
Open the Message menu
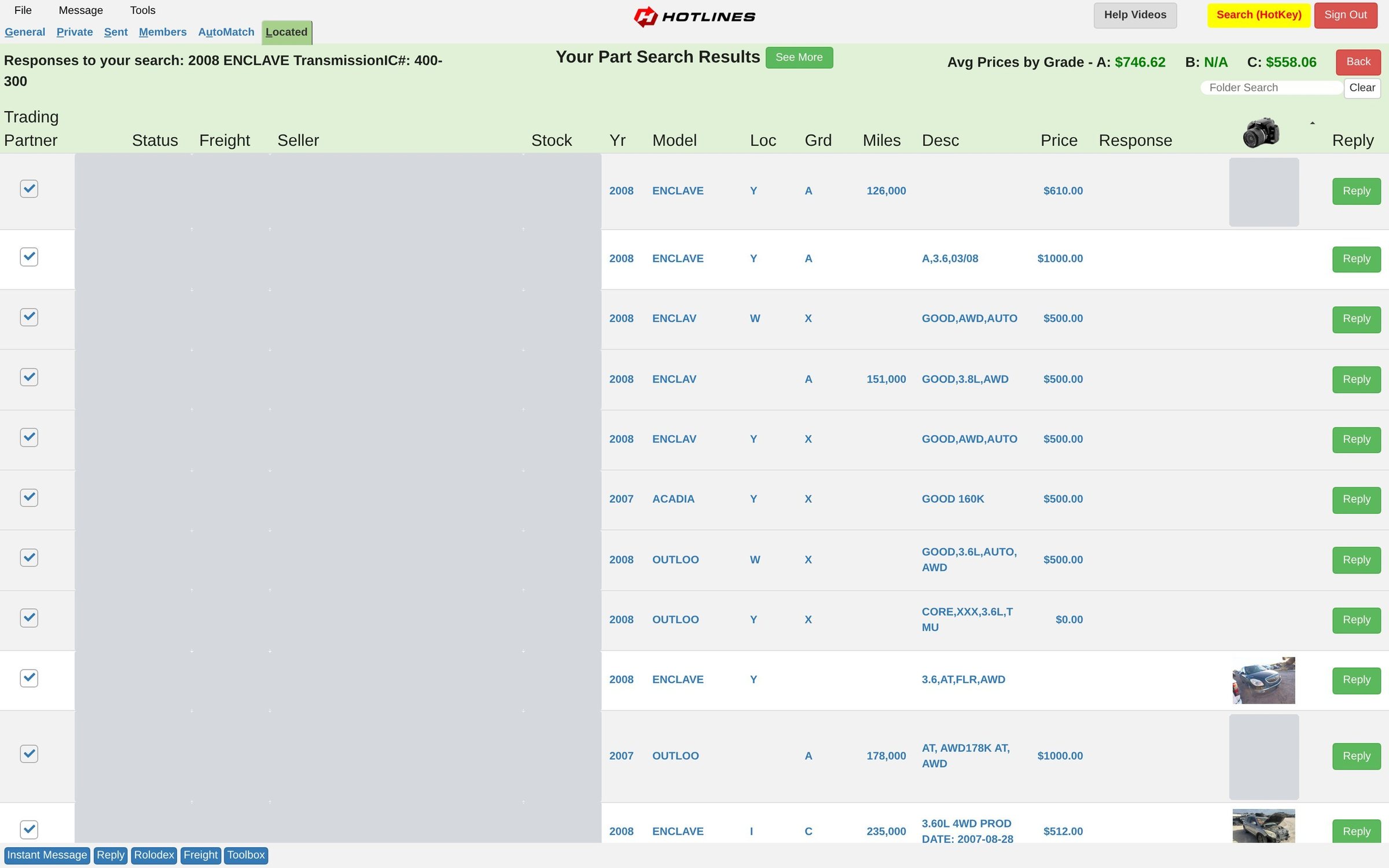(x=81, y=10)
